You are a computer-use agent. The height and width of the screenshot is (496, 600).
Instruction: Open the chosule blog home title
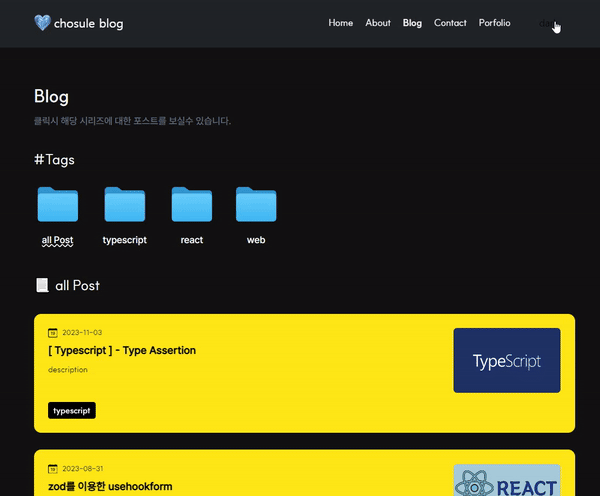tap(88, 23)
